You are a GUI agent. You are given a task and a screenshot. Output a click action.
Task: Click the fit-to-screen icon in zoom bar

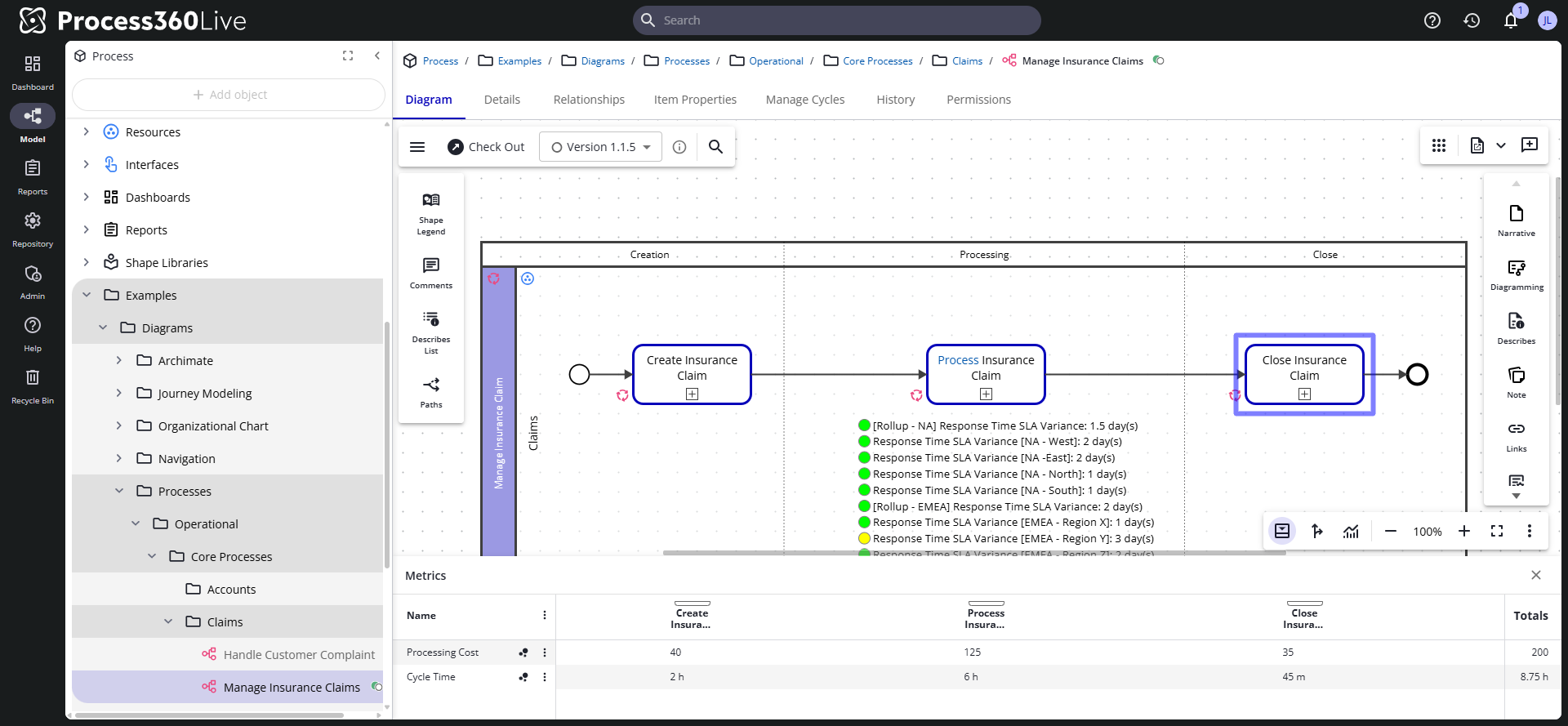[x=1497, y=531]
